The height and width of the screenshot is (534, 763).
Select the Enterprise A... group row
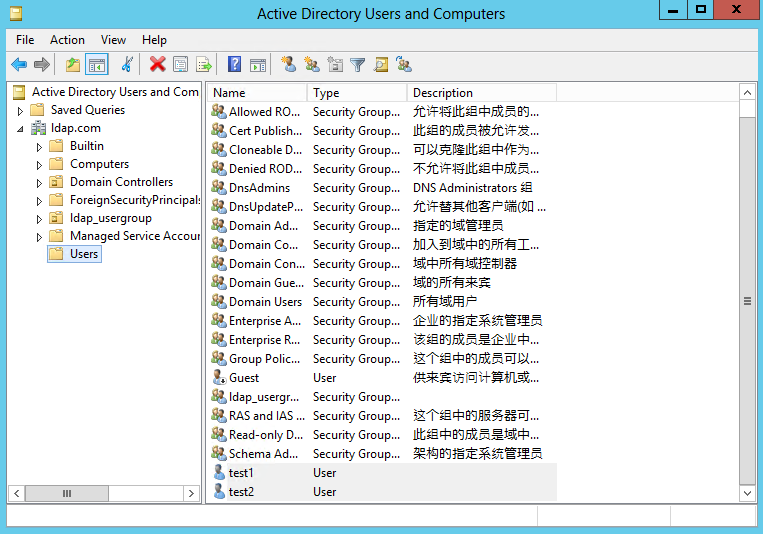(382, 320)
